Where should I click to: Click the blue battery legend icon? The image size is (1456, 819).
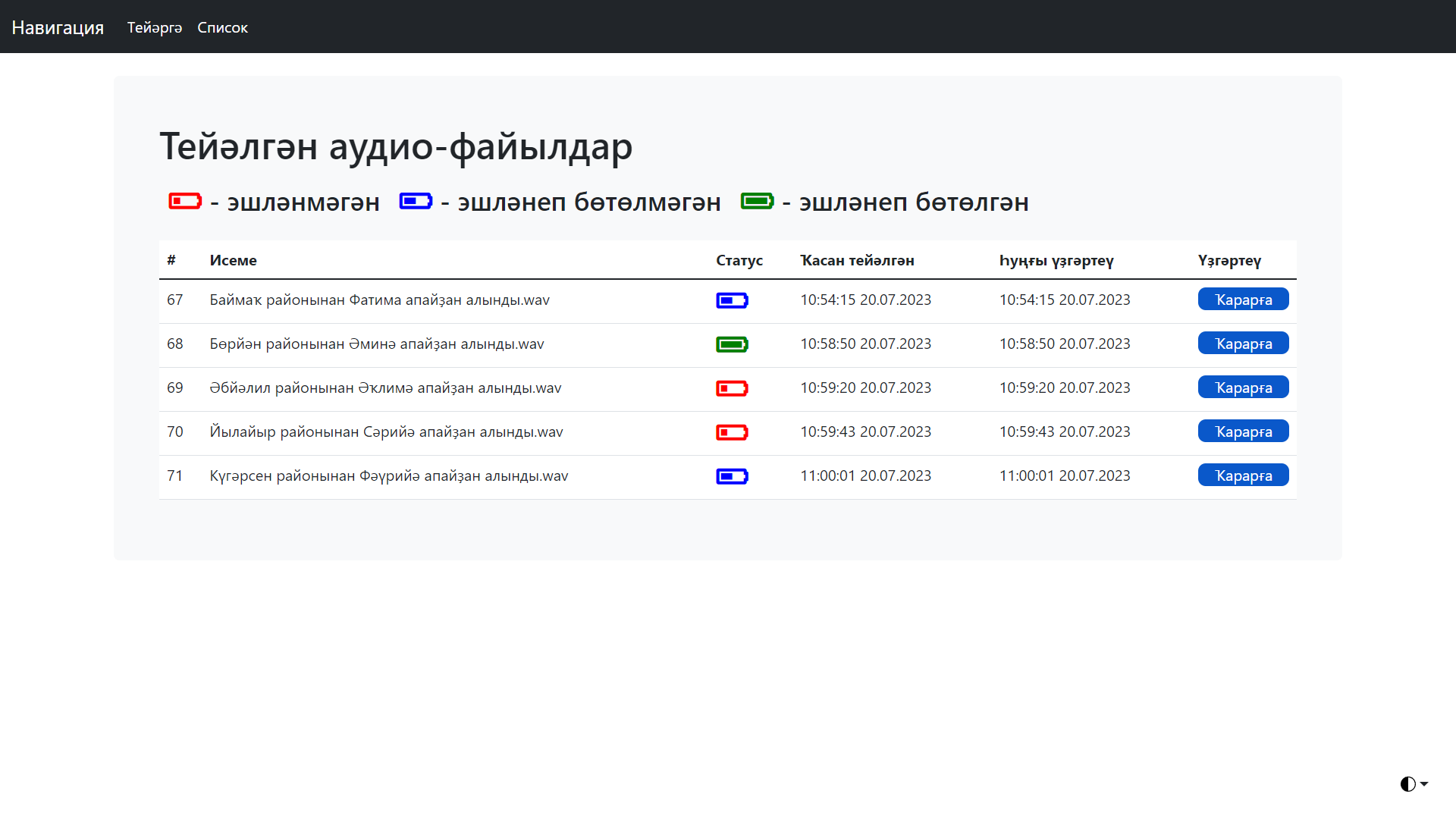(x=416, y=201)
